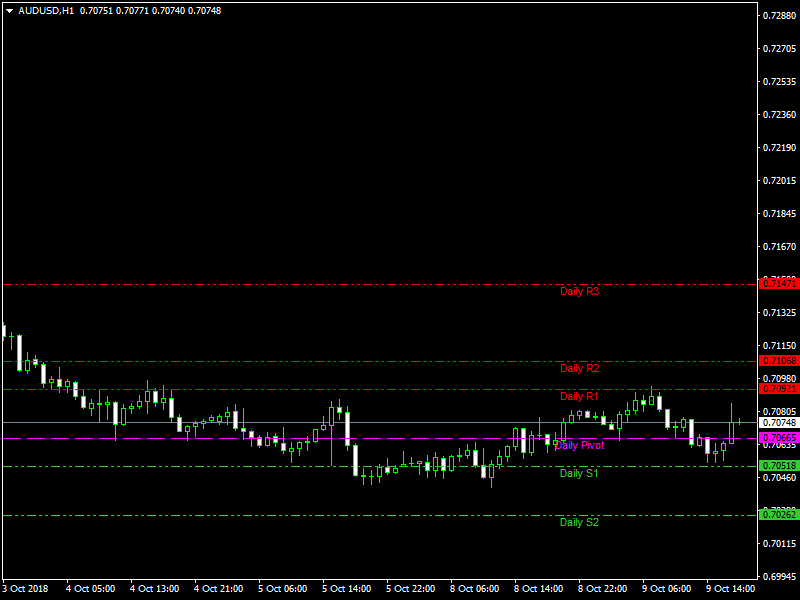This screenshot has height=600, width=800.
Task: Click the red 0.71068 price tag
Action: point(779,360)
